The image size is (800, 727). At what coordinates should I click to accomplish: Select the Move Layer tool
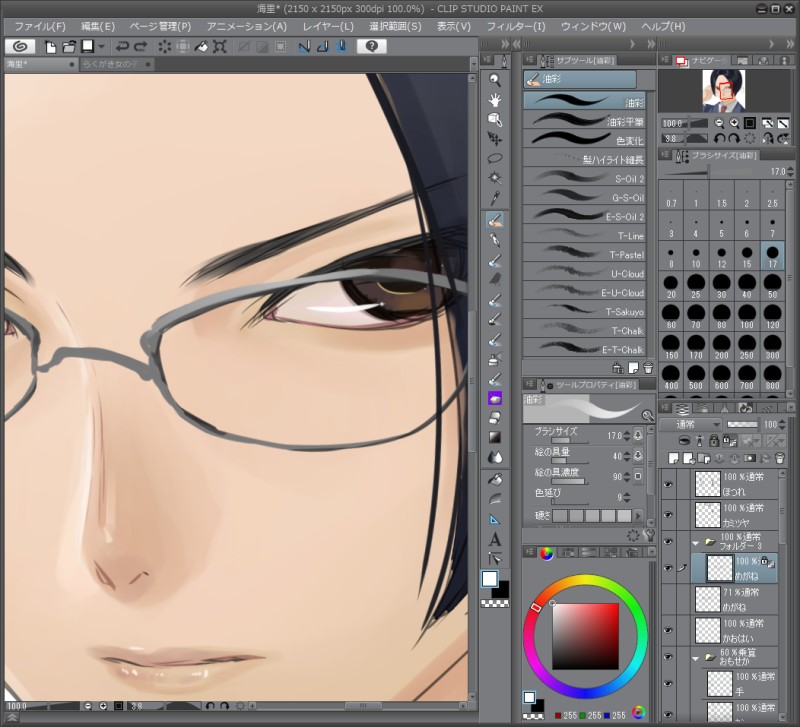494,139
